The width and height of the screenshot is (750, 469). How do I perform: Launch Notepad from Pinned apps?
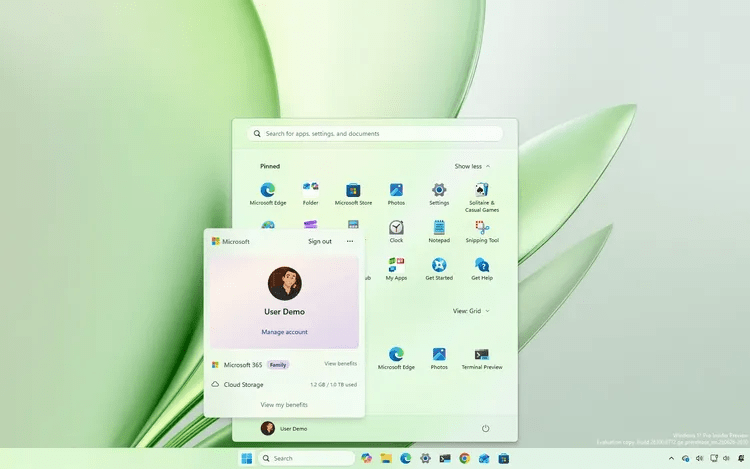pyautogui.click(x=439, y=231)
